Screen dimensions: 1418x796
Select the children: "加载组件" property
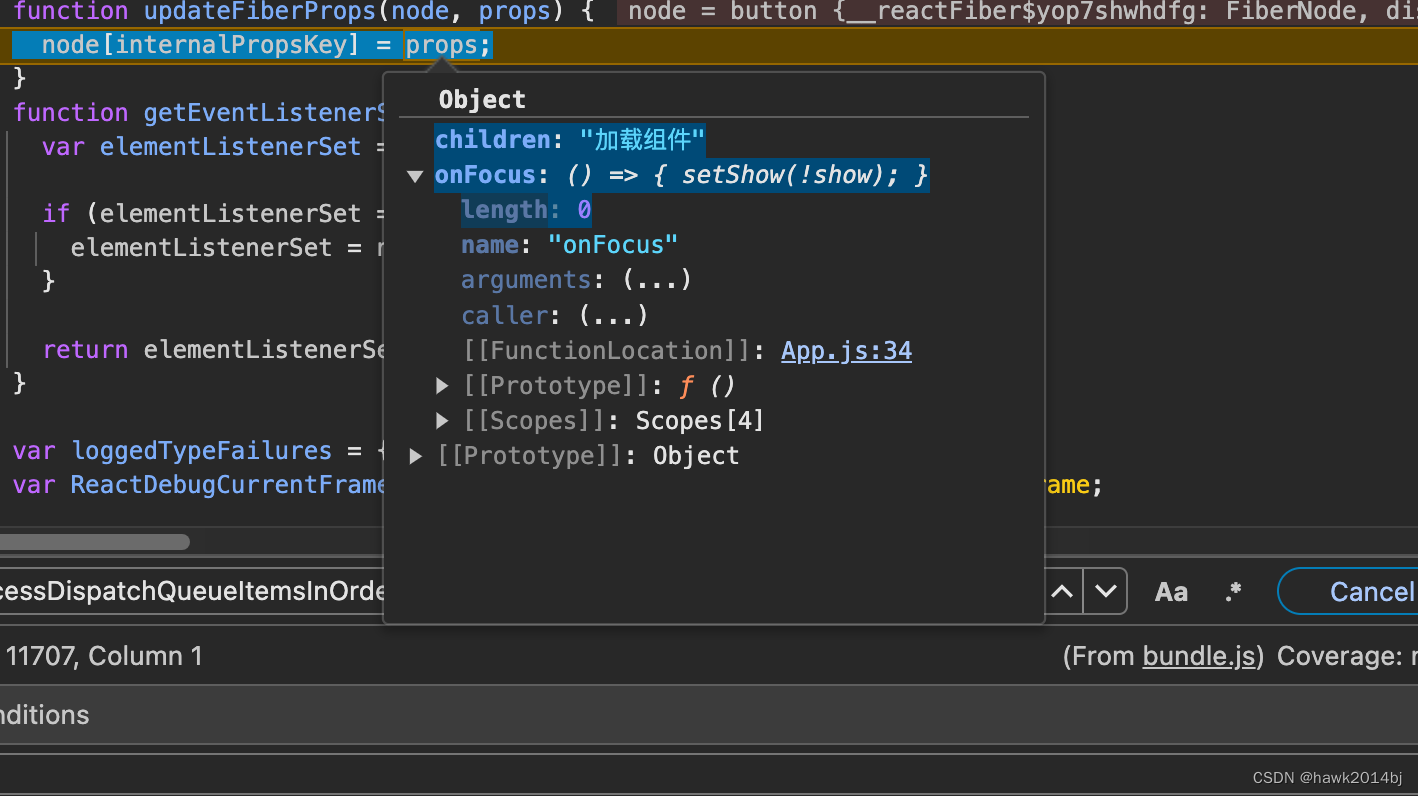click(570, 139)
